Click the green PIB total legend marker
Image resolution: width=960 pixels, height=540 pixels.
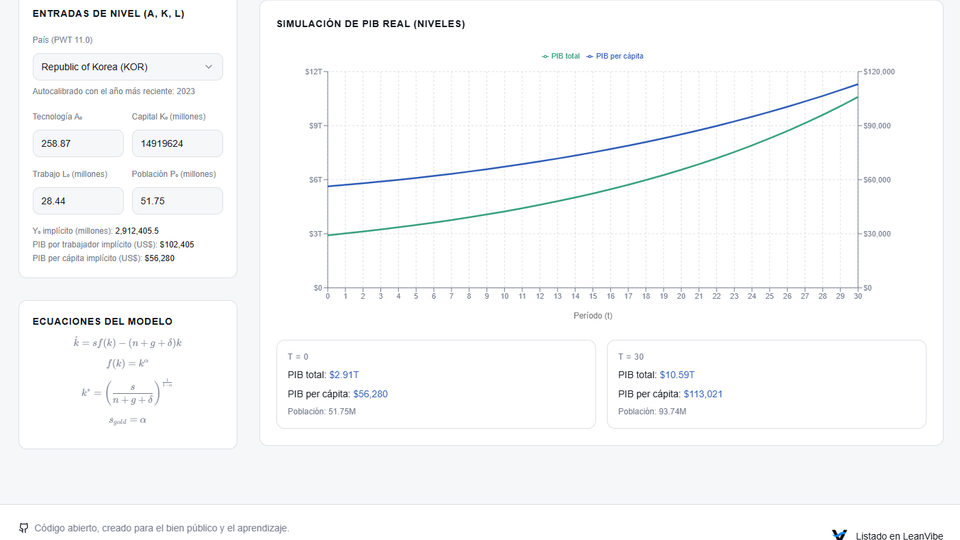(546, 56)
